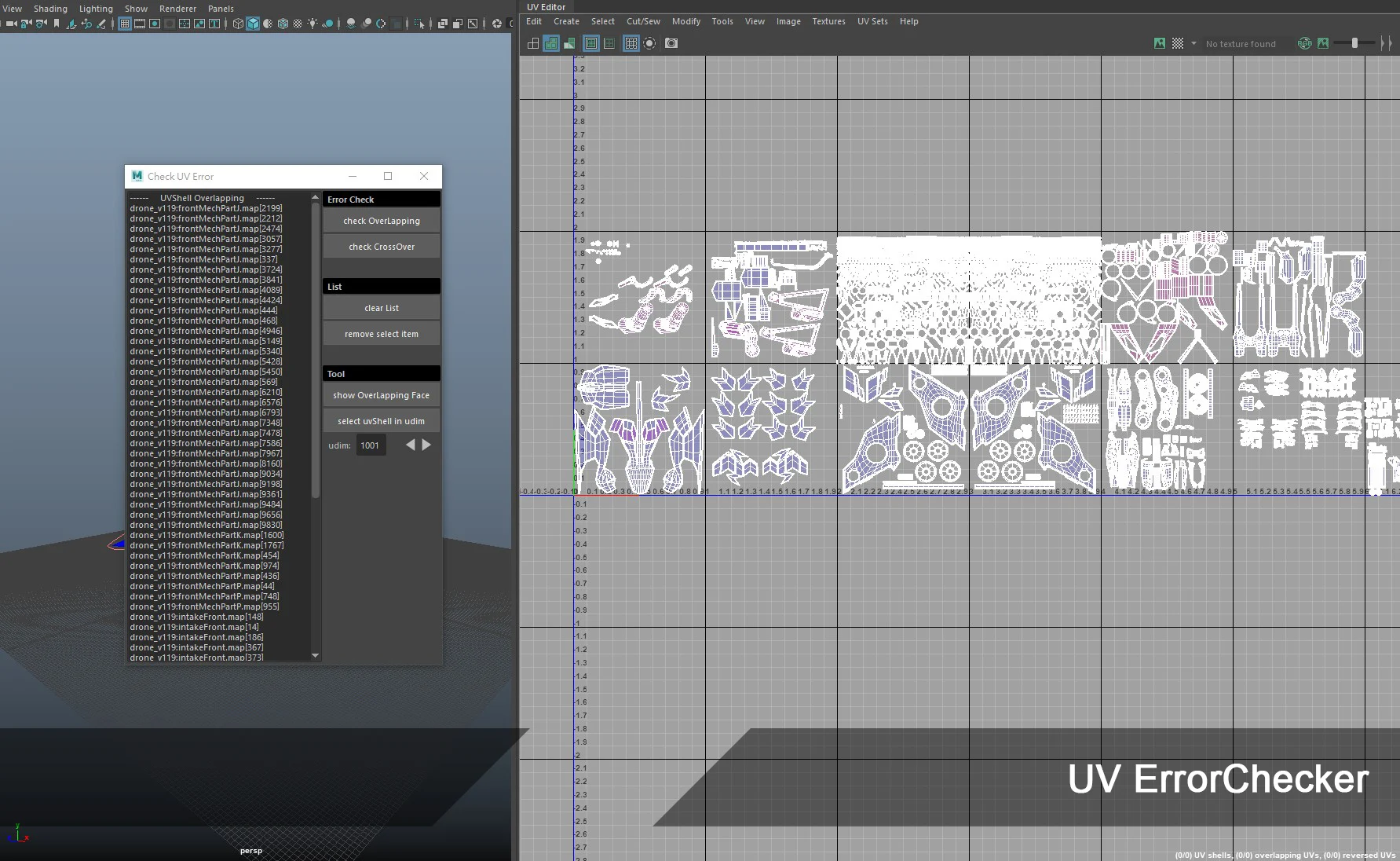Image resolution: width=1400 pixels, height=861 pixels.
Task: Click the list scroll up arrow
Action: [316, 198]
